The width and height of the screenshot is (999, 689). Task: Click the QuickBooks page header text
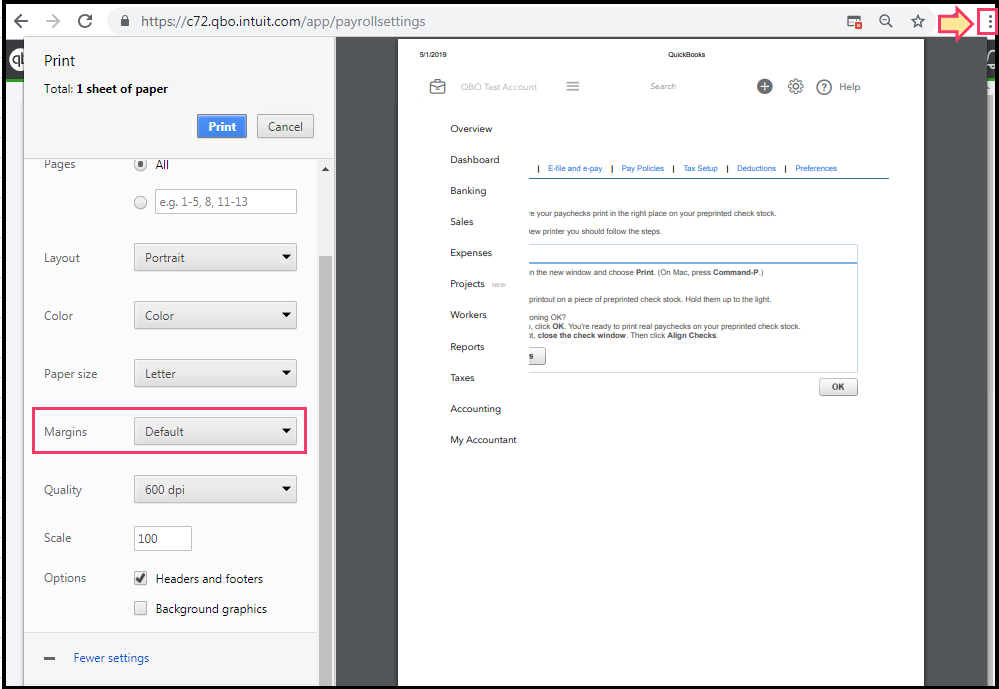tap(686, 55)
